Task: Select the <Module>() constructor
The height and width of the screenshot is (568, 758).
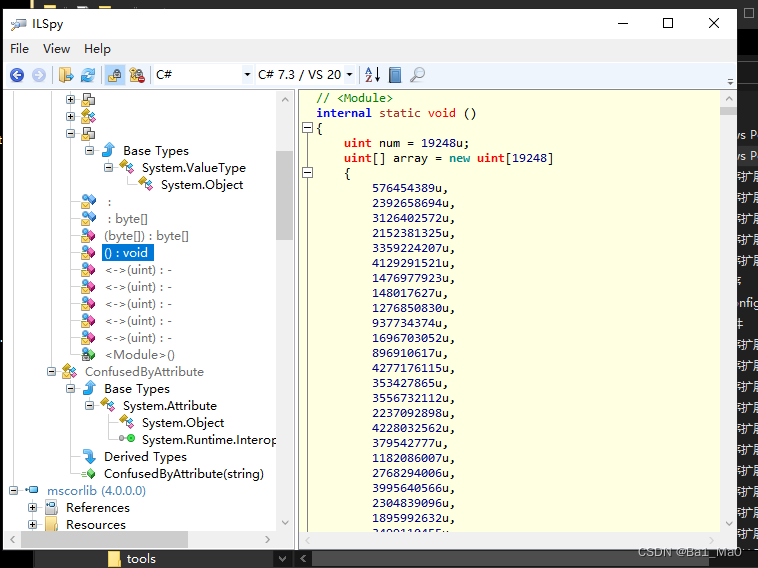Action: tap(140, 355)
